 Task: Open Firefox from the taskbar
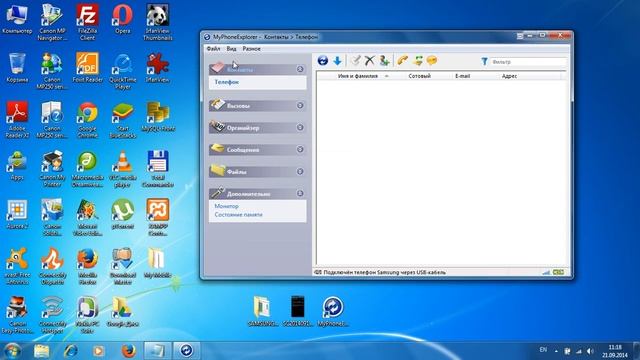tap(128, 351)
